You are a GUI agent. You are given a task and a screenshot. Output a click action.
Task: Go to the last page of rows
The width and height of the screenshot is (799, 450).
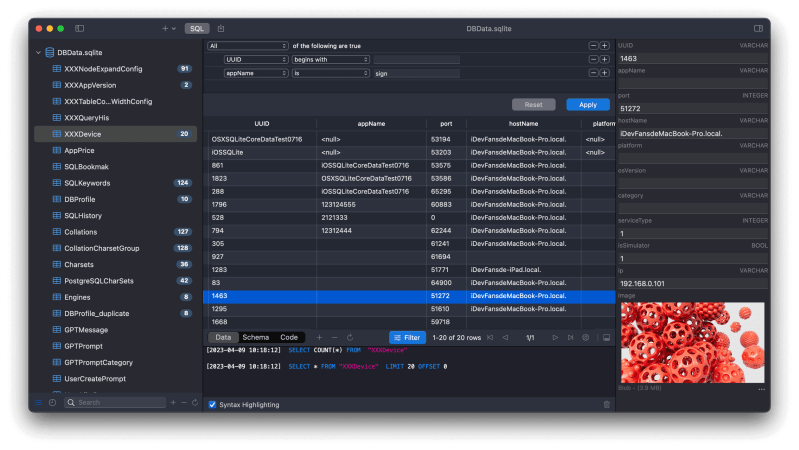[x=570, y=337]
